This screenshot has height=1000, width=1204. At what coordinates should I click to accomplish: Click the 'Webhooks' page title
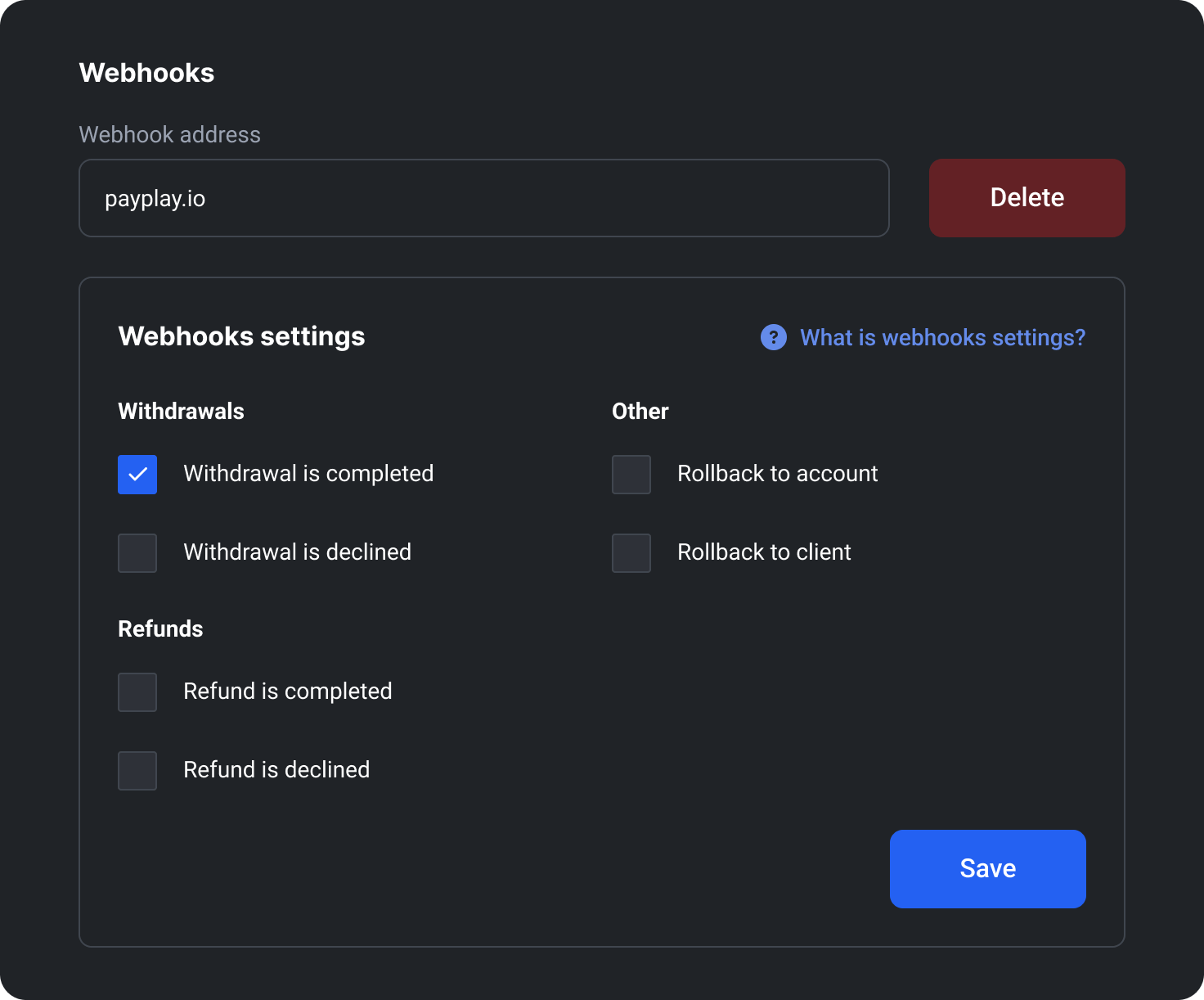(x=146, y=73)
